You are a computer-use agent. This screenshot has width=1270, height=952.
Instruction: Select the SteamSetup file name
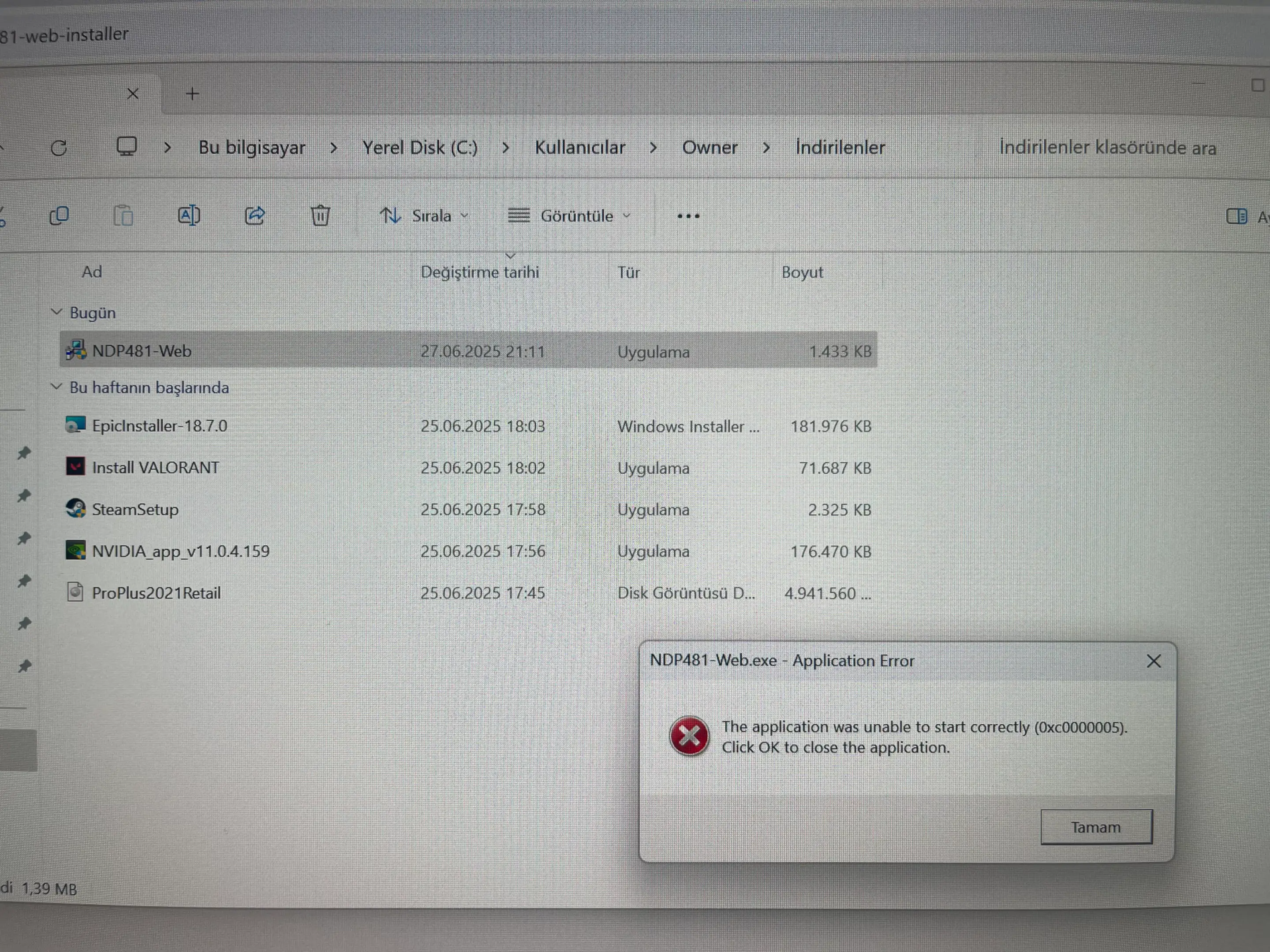pyautogui.click(x=135, y=509)
